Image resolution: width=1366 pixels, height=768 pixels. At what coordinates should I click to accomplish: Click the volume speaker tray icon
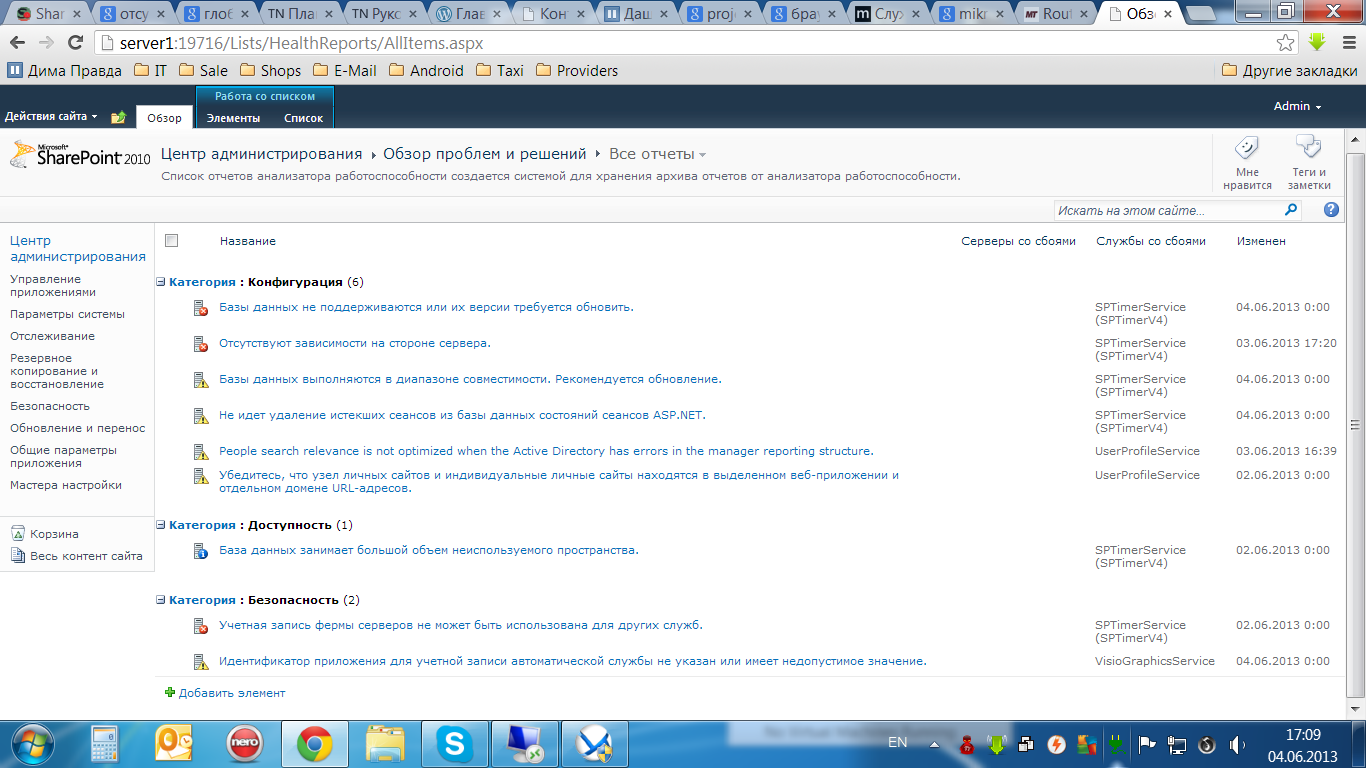pyautogui.click(x=1237, y=744)
